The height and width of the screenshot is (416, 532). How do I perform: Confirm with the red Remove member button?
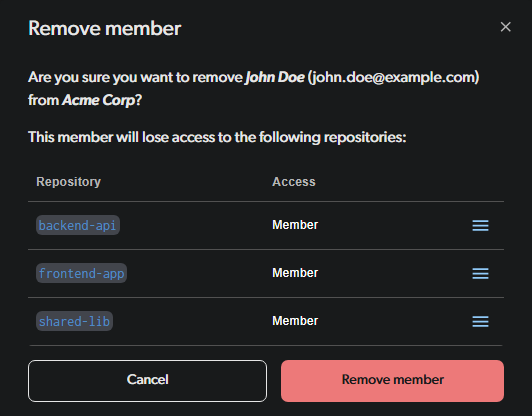coord(392,381)
